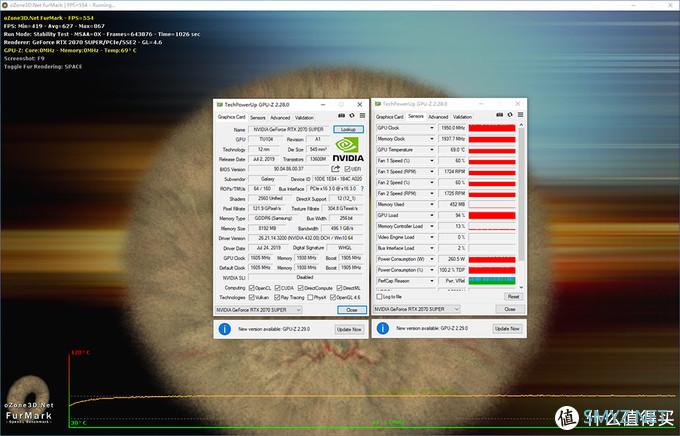Viewport: 680px width, 436px height.
Task: Click the GPU-Z app icon in Sensors window title bar
Action: pos(378,104)
